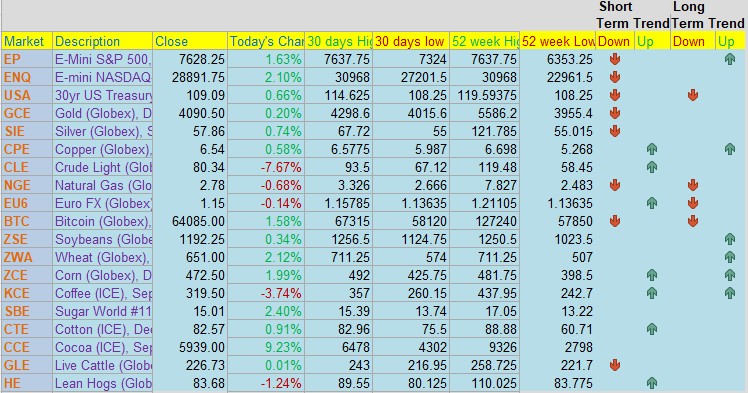748x393 pixels.
Task: Click the short-term down arrow in EP row
Action: pyautogui.click(x=615, y=59)
